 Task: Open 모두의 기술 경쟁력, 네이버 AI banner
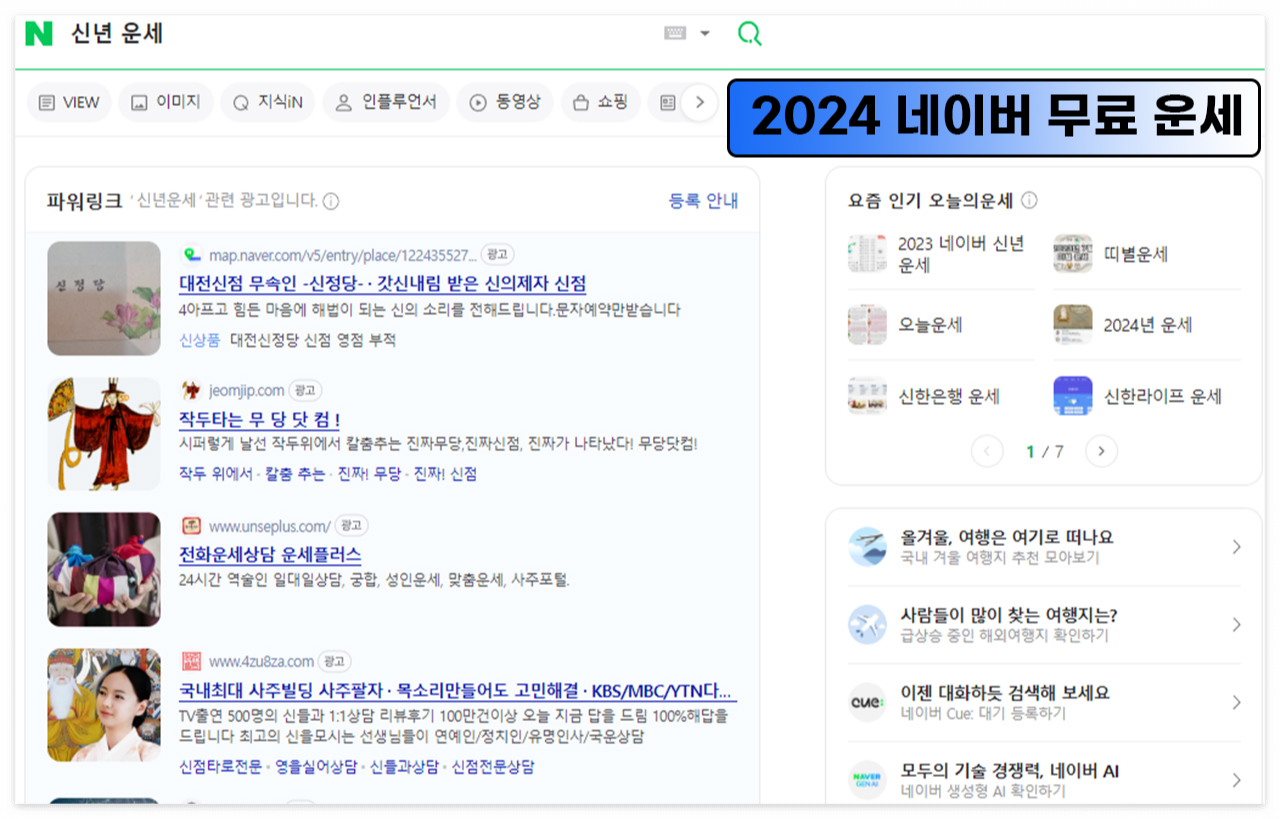point(1045,780)
